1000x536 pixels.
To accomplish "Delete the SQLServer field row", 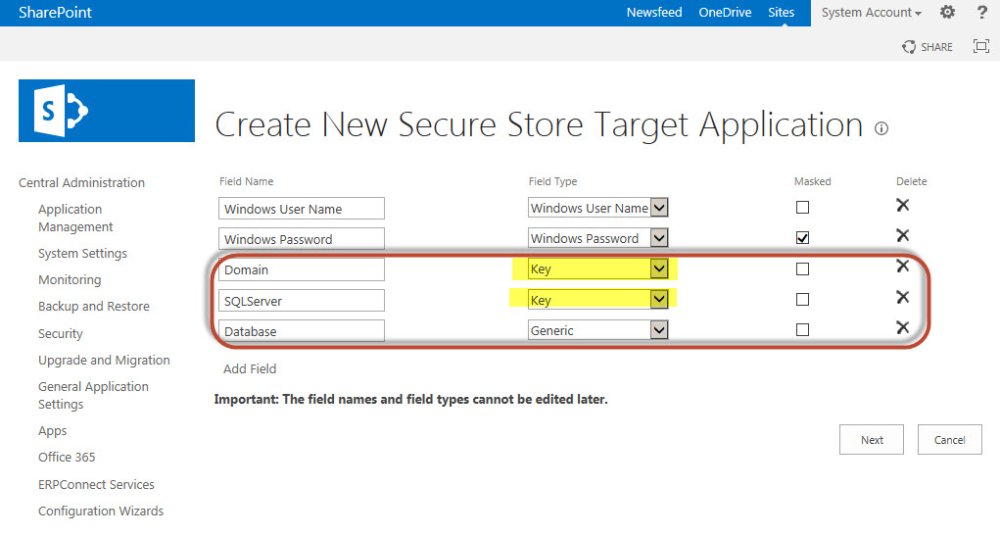I will coord(902,297).
